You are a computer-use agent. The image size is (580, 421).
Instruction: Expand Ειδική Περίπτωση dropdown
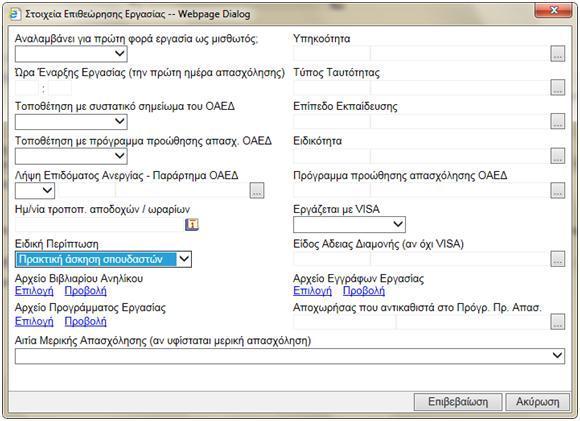point(103,259)
